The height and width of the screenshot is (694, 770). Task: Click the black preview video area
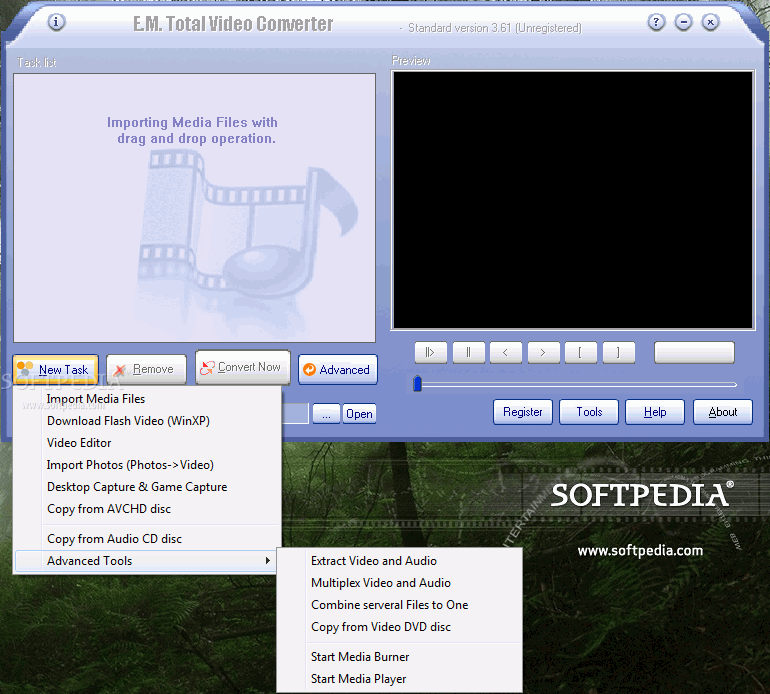[x=573, y=200]
